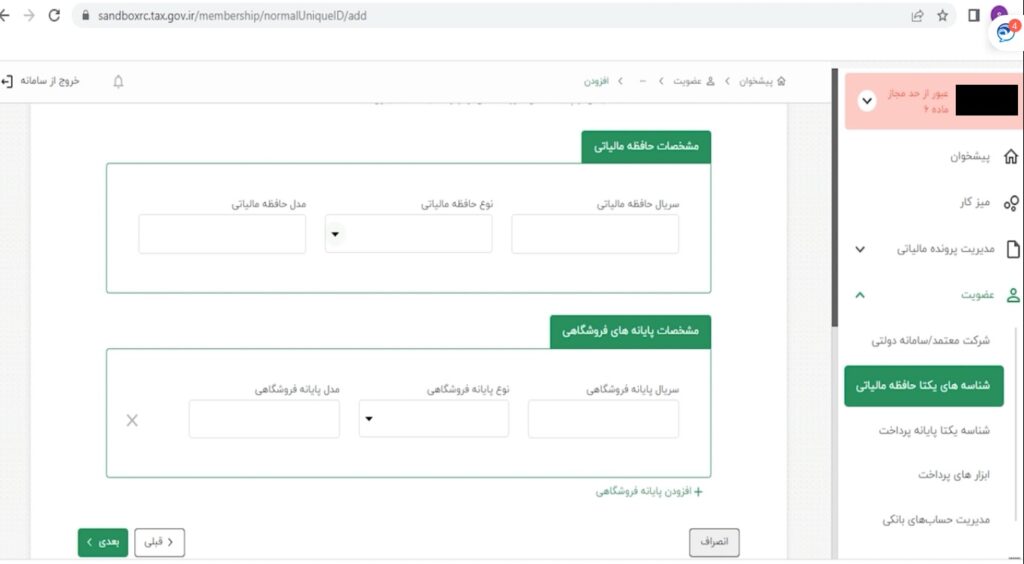The image size is (1024, 564).
Task: Select شناسه های یکتا حافظه مالیاتی menu item
Action: (x=923, y=386)
